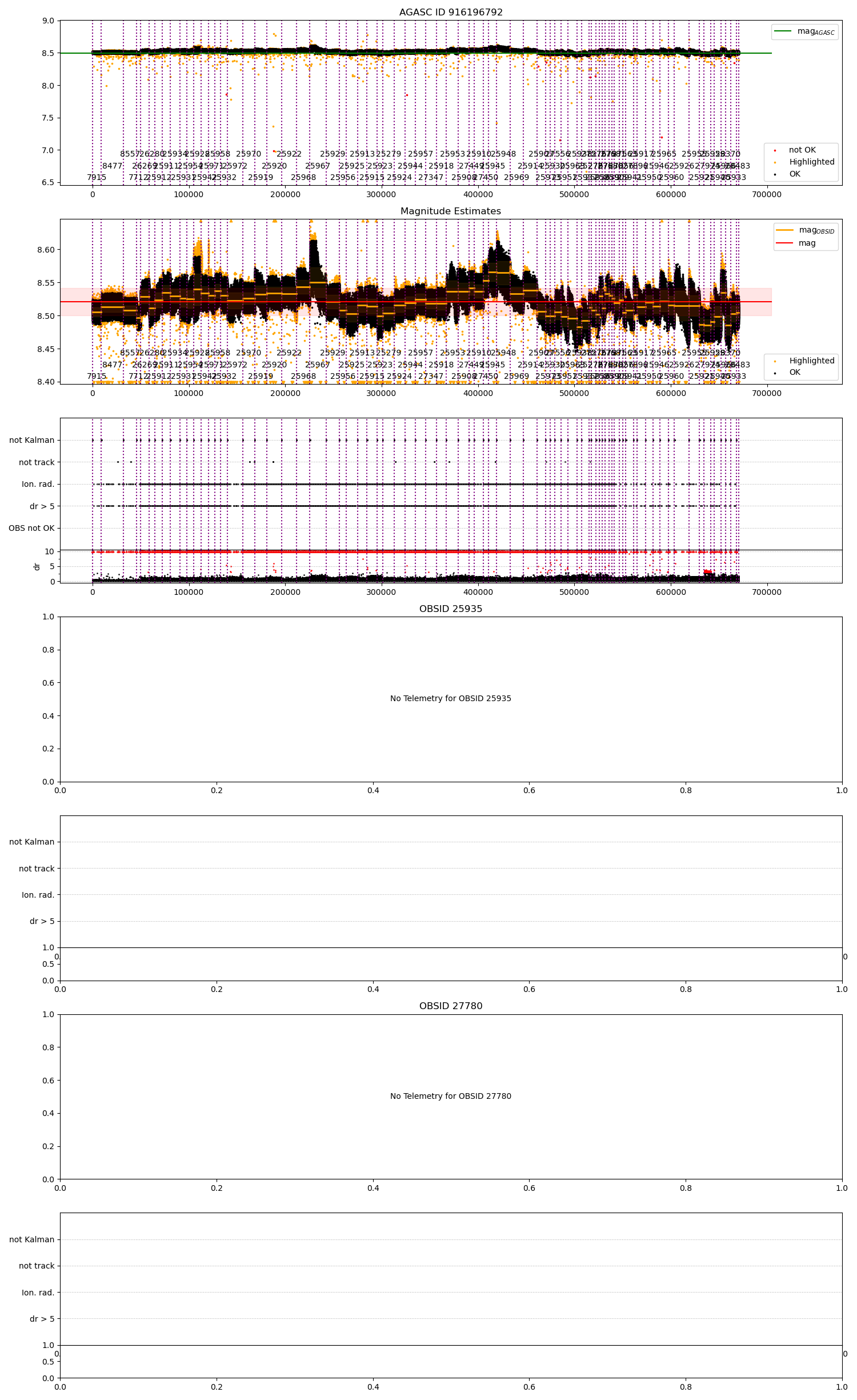Image resolution: width=857 pixels, height=1400 pixels.
Task: Click the 8.0 y-axis tick label
Action: click(x=48, y=86)
